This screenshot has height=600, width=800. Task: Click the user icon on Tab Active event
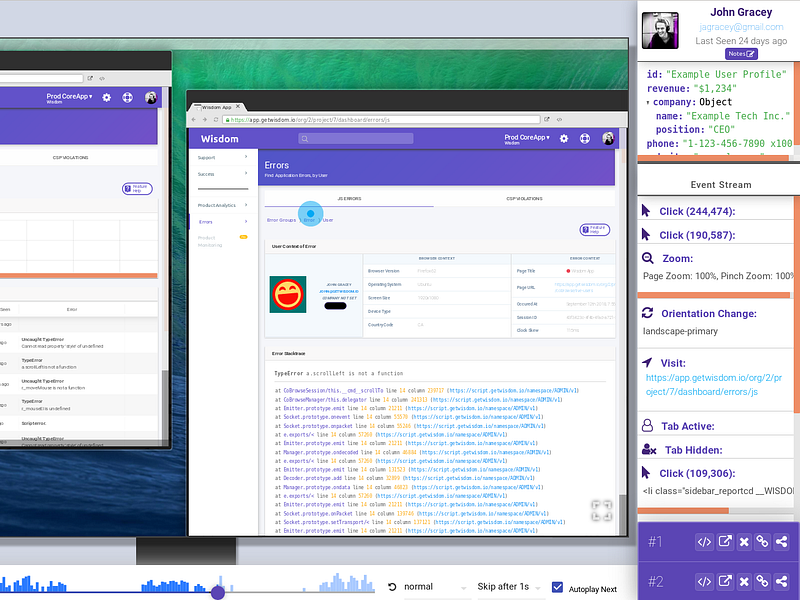tap(647, 426)
